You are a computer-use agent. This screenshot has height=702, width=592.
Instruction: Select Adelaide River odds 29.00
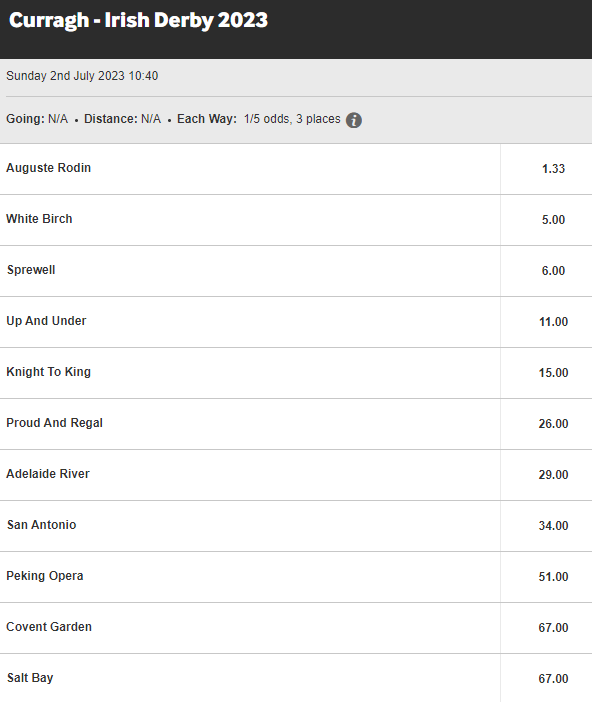546,475
